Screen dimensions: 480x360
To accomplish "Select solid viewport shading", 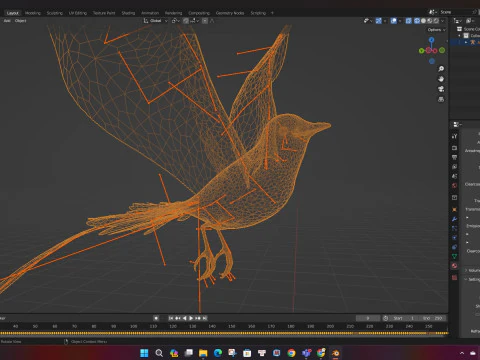I will click(423, 21).
